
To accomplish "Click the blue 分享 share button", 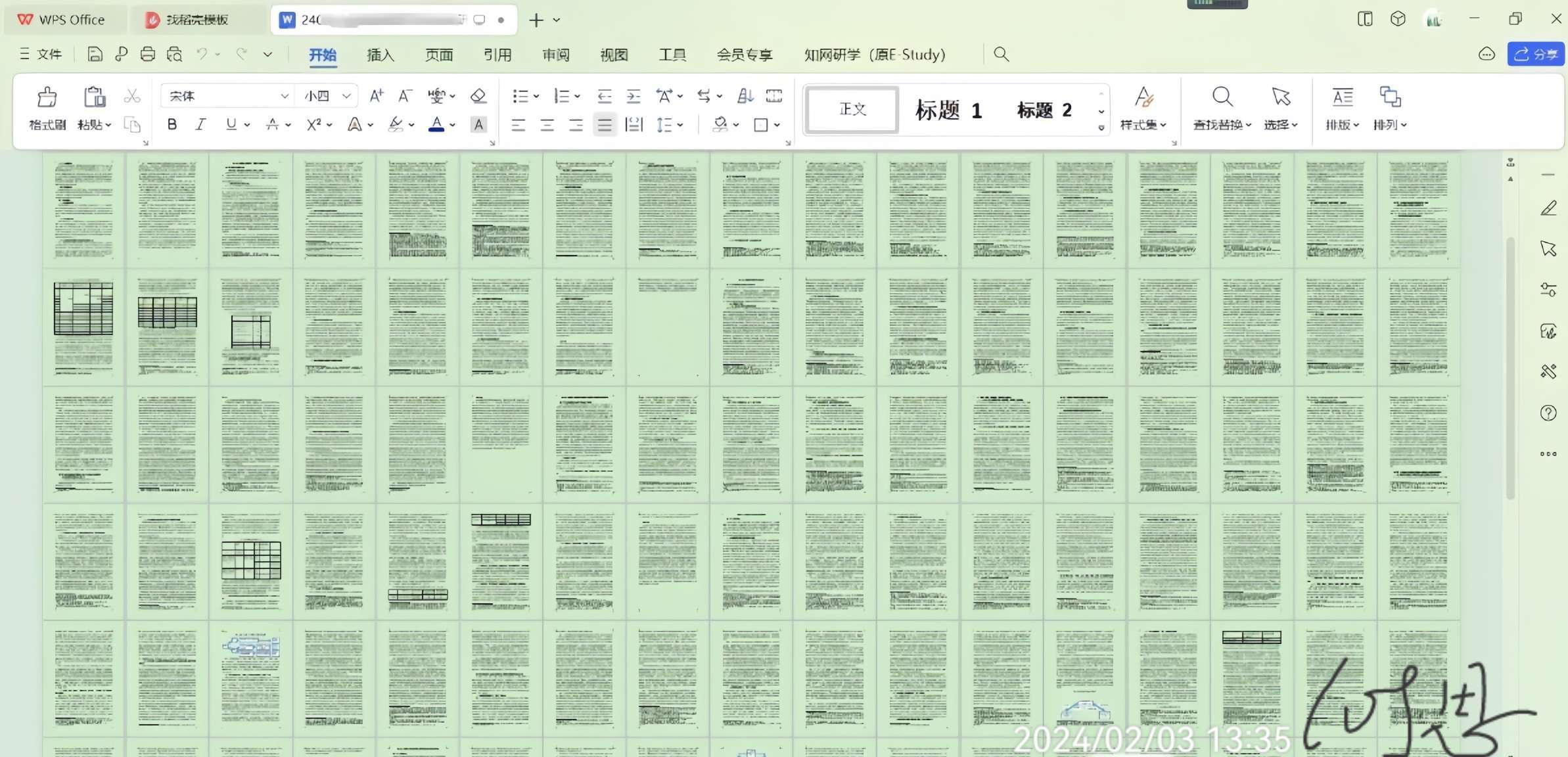I will (1535, 55).
